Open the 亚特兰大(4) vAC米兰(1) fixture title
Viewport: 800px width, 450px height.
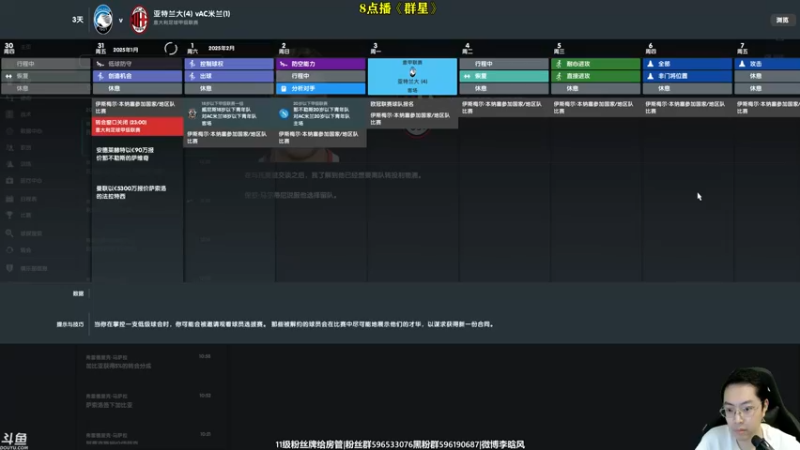[x=192, y=14]
